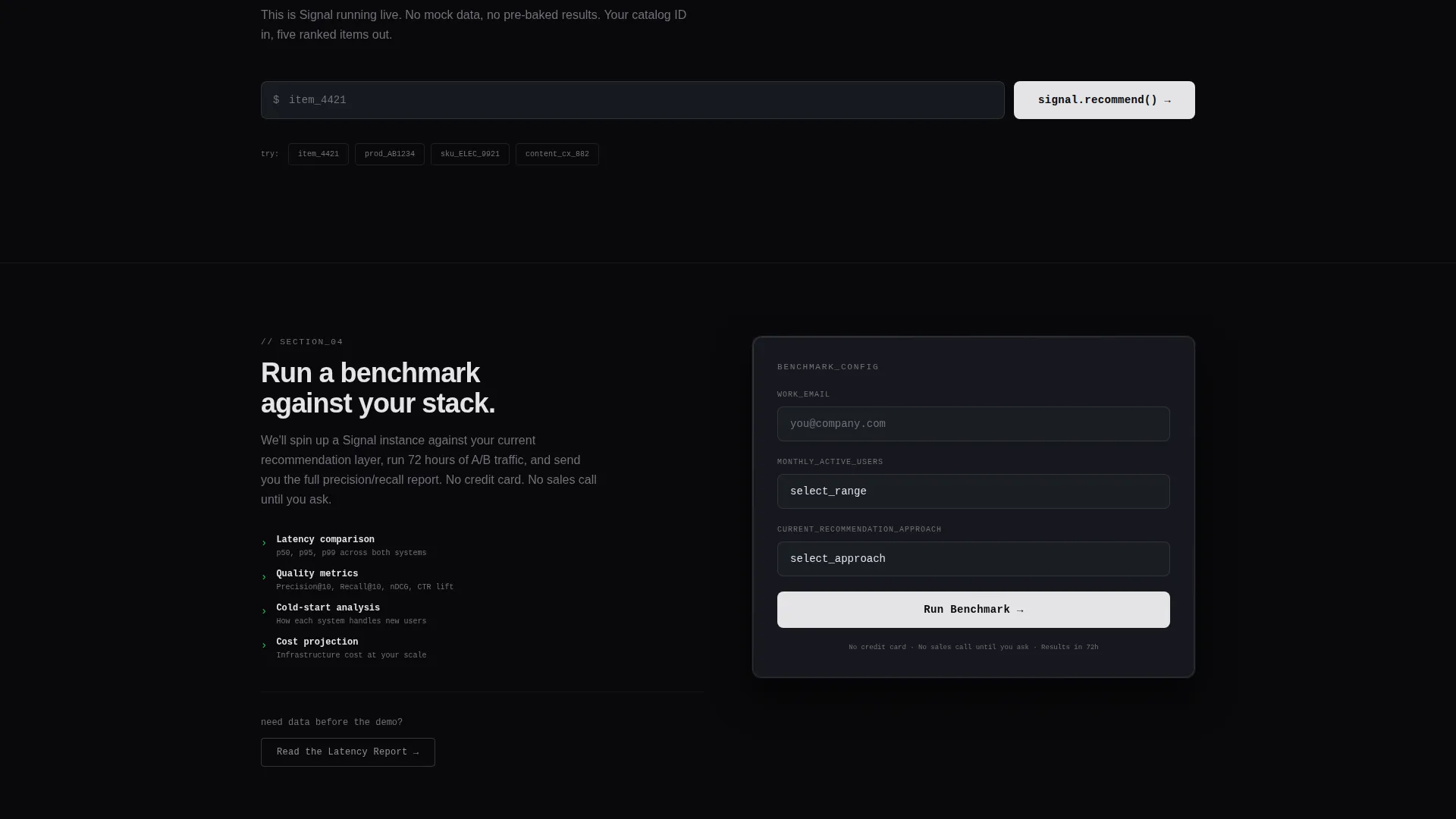Click 'Precision@10, Recall@10, nDCG, CTR lift' text
Screen dimensions: 1456x819
click(365, 588)
